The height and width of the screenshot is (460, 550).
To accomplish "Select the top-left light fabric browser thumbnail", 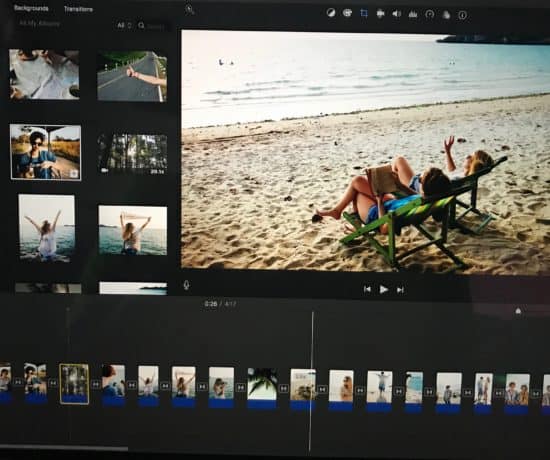I will coord(44,74).
